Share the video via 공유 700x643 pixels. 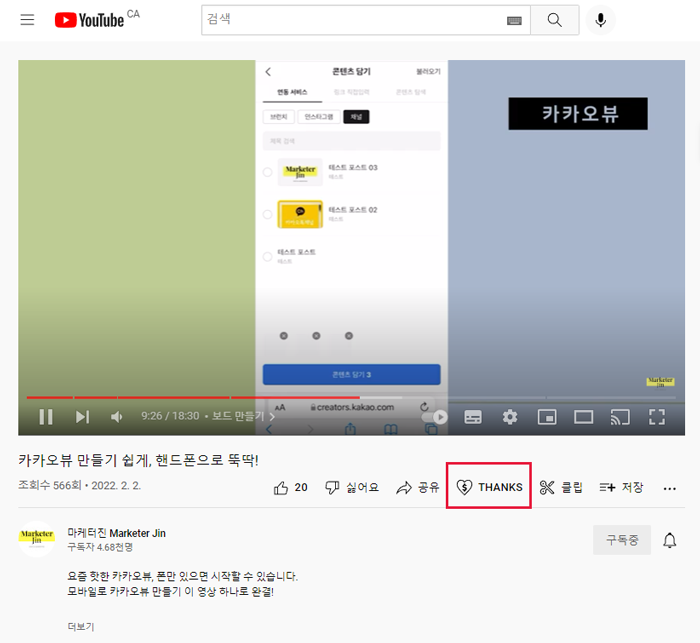pyautogui.click(x=417, y=488)
